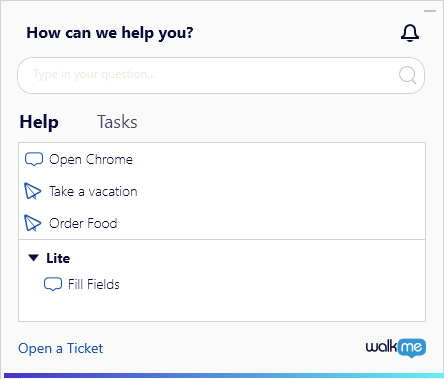Click the magnifier search icon
The height and width of the screenshot is (379, 444).
click(407, 75)
